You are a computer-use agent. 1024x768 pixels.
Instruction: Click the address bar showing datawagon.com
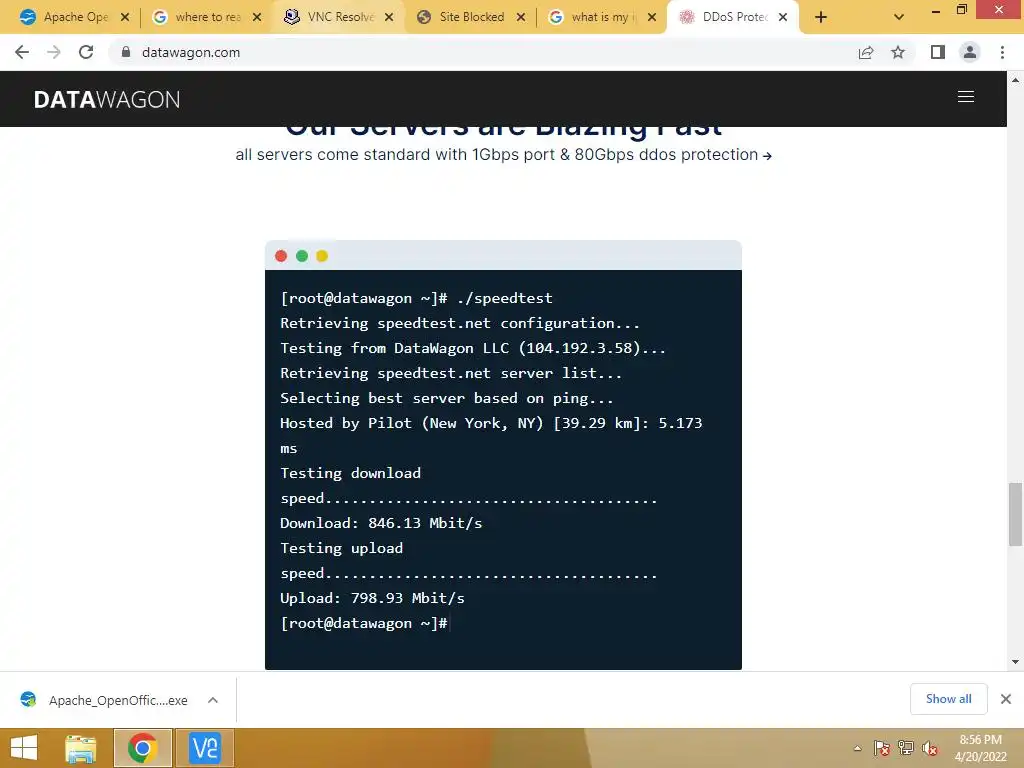click(x=483, y=52)
